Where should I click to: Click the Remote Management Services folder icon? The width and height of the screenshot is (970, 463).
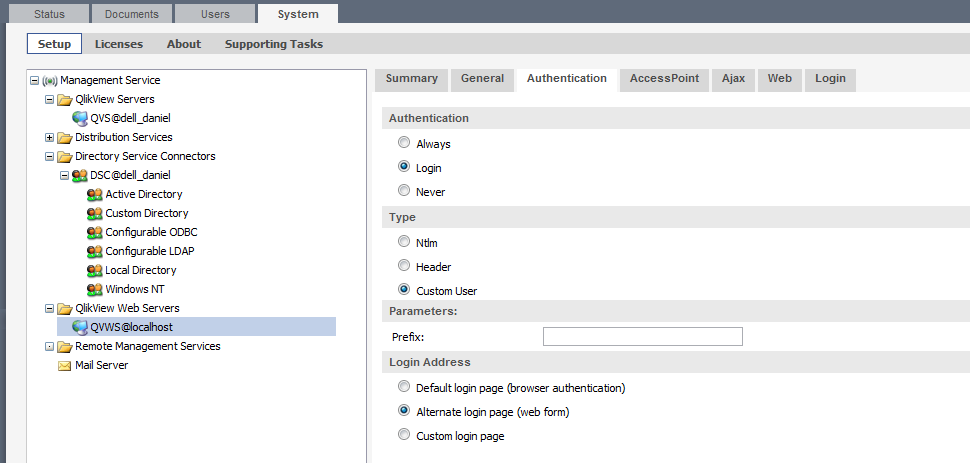pyautogui.click(x=65, y=347)
